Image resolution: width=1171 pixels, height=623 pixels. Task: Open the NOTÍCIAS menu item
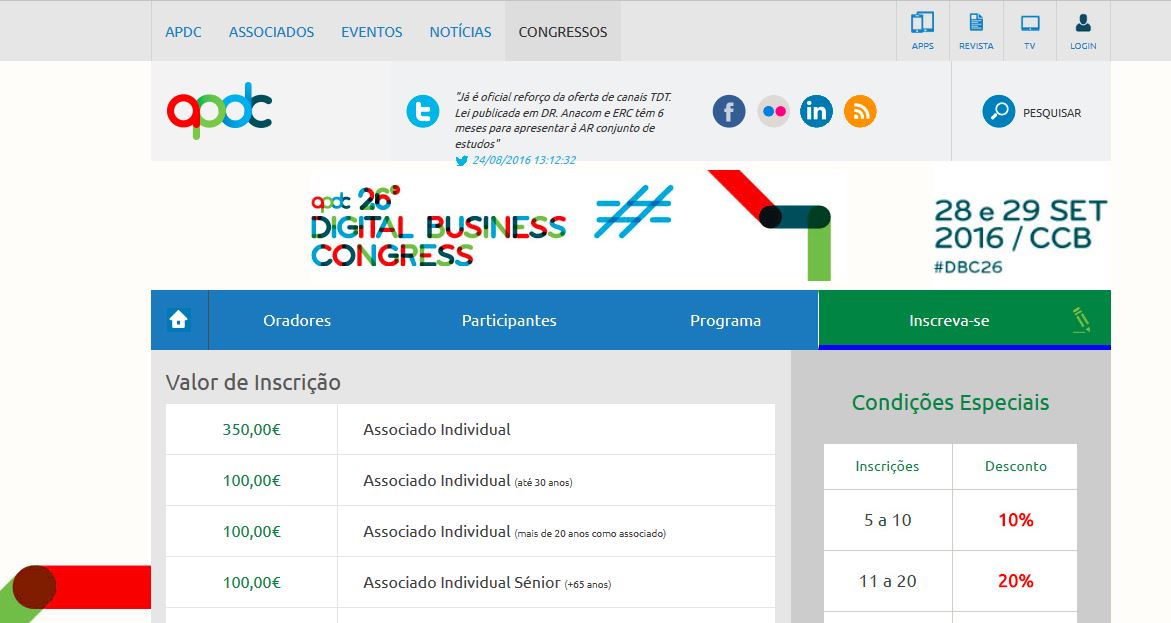click(x=460, y=32)
